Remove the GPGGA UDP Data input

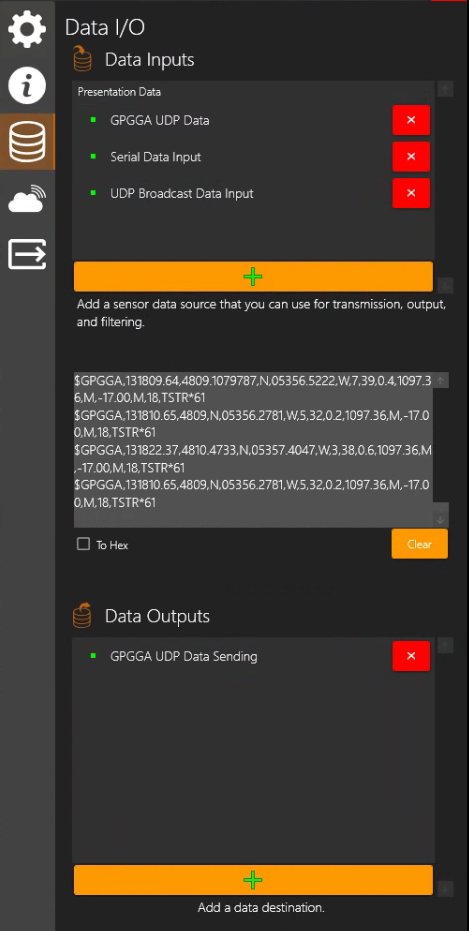click(x=411, y=121)
